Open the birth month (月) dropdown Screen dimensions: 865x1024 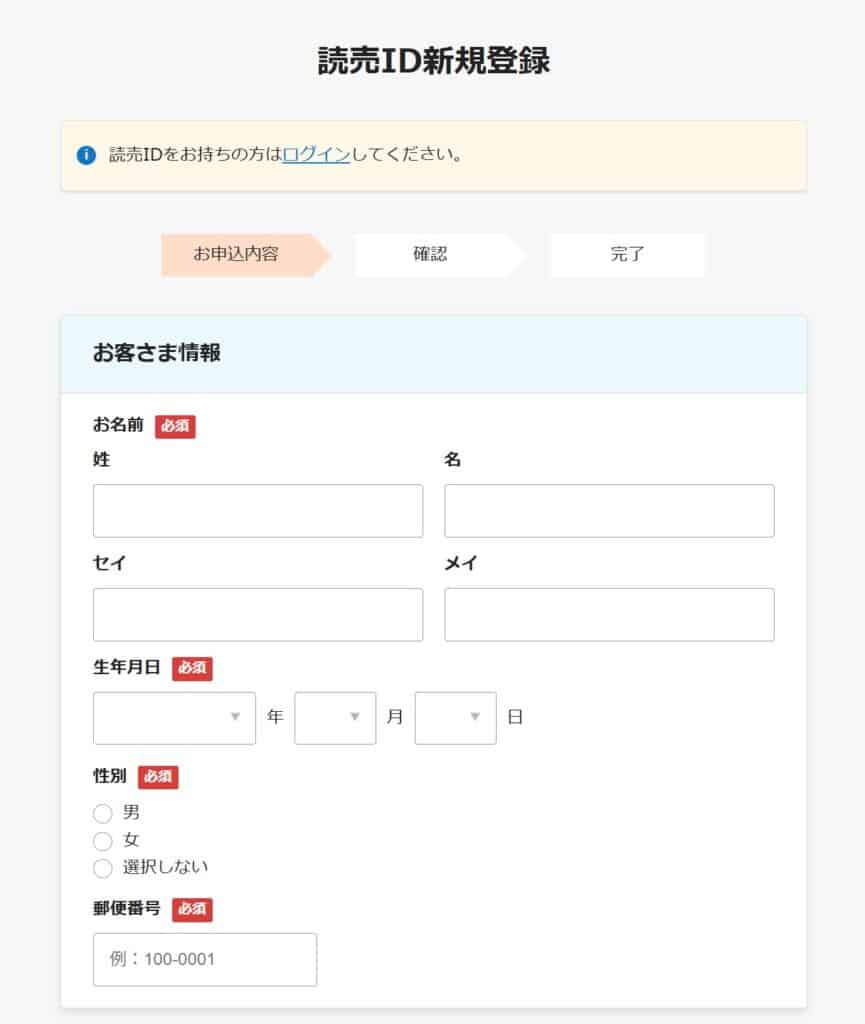click(x=335, y=718)
